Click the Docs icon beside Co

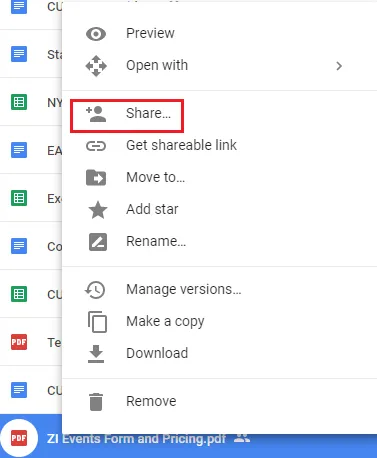[19, 246]
